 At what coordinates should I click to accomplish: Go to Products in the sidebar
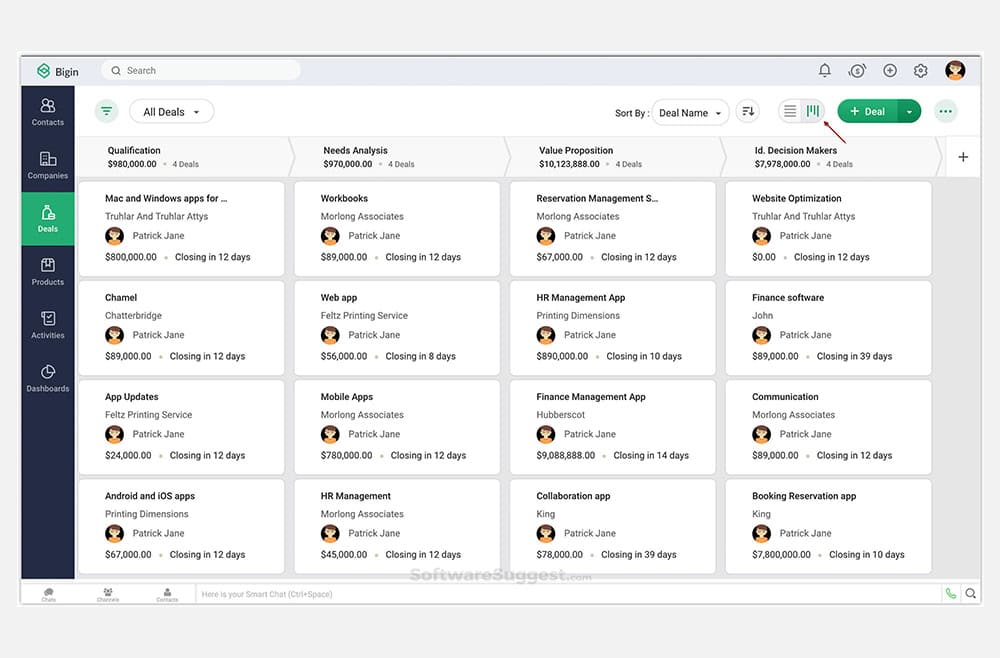pos(48,272)
